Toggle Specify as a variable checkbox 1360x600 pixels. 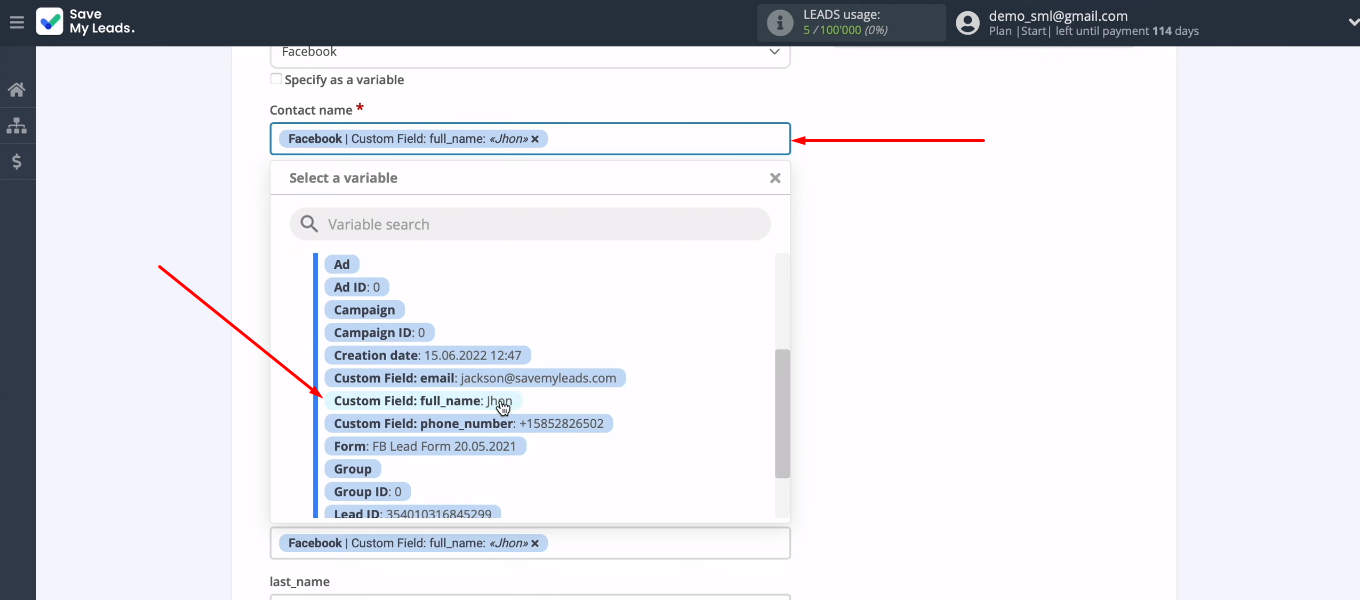tap(276, 79)
